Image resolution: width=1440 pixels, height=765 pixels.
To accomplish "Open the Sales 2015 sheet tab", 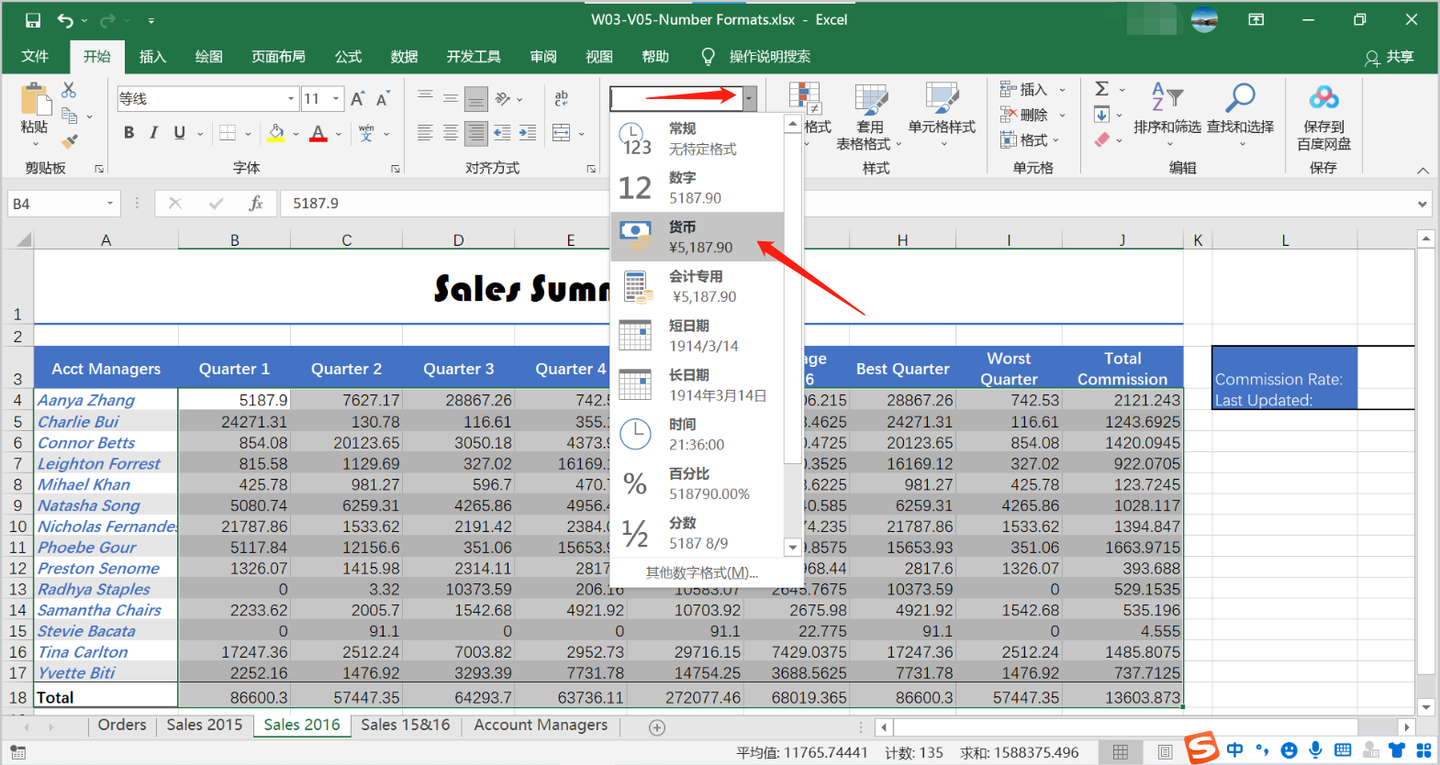I will [x=204, y=725].
